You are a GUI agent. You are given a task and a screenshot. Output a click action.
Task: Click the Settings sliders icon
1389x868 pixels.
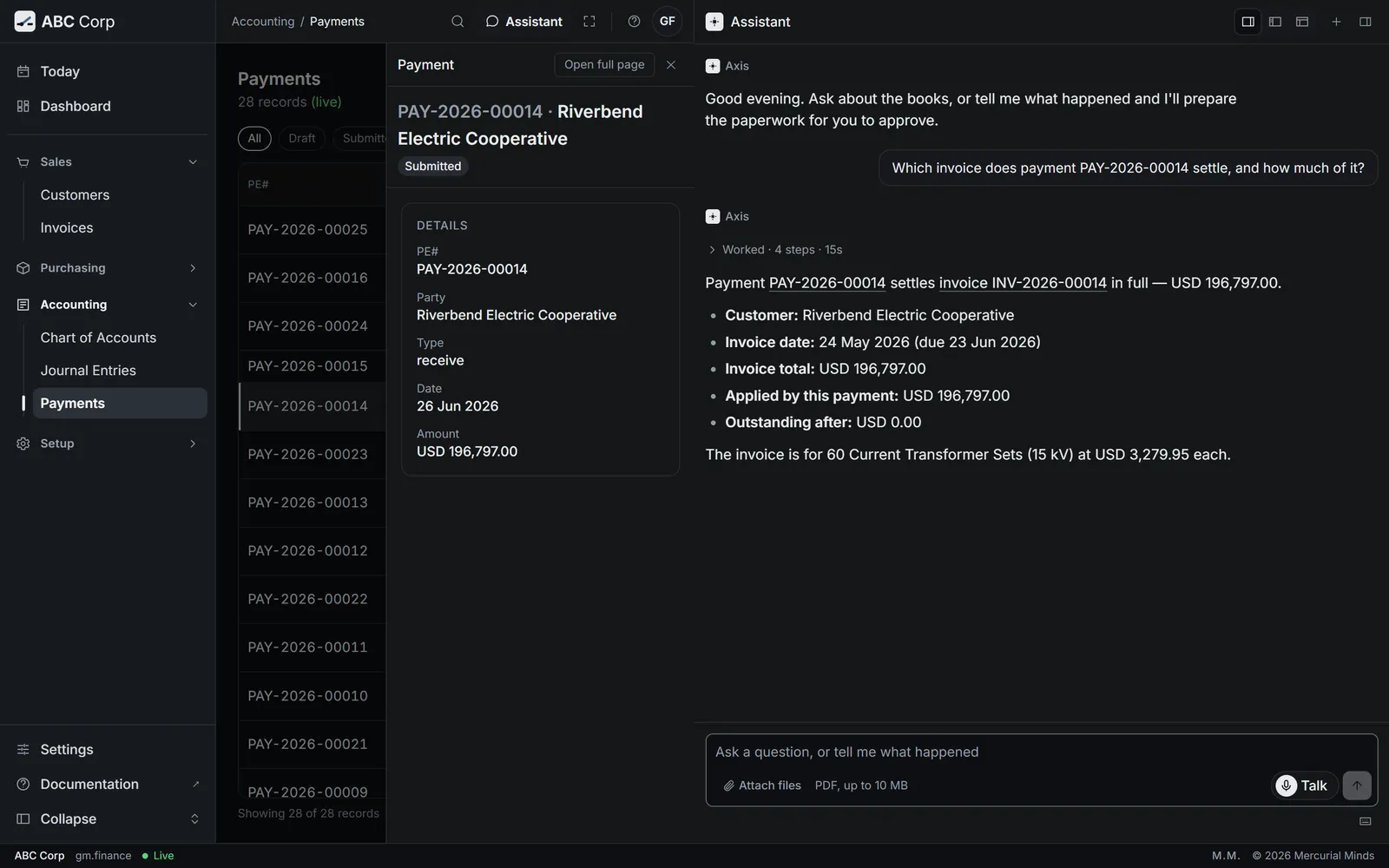(x=23, y=750)
